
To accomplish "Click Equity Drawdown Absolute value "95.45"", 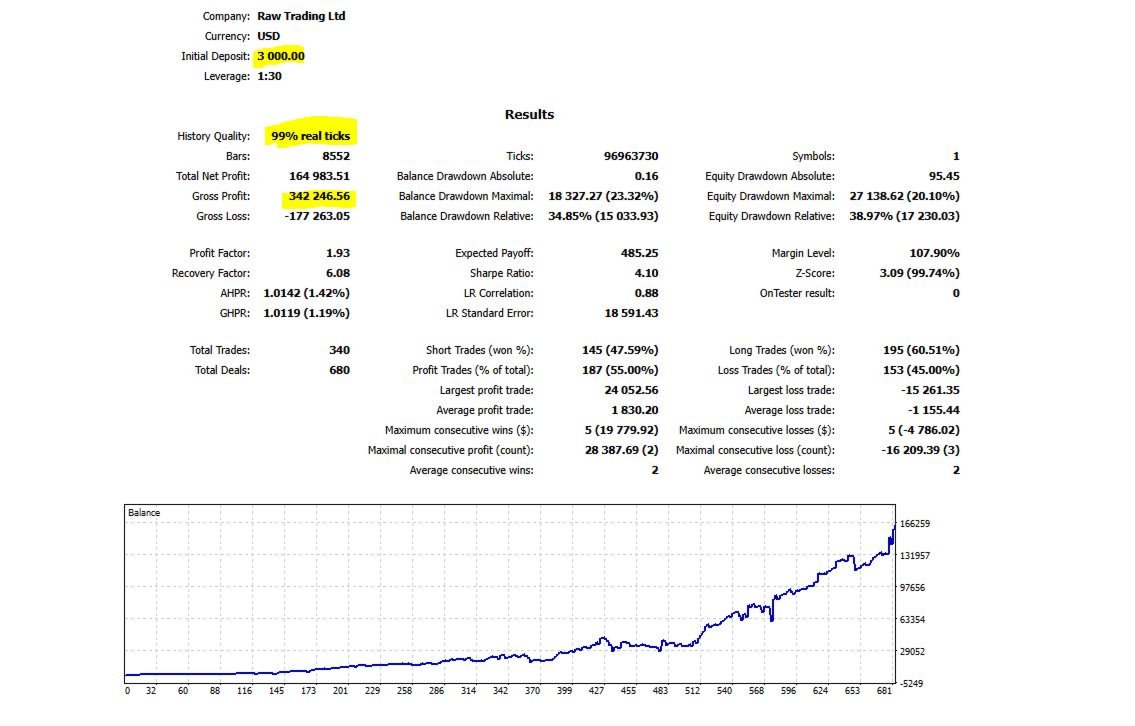I will (944, 176).
